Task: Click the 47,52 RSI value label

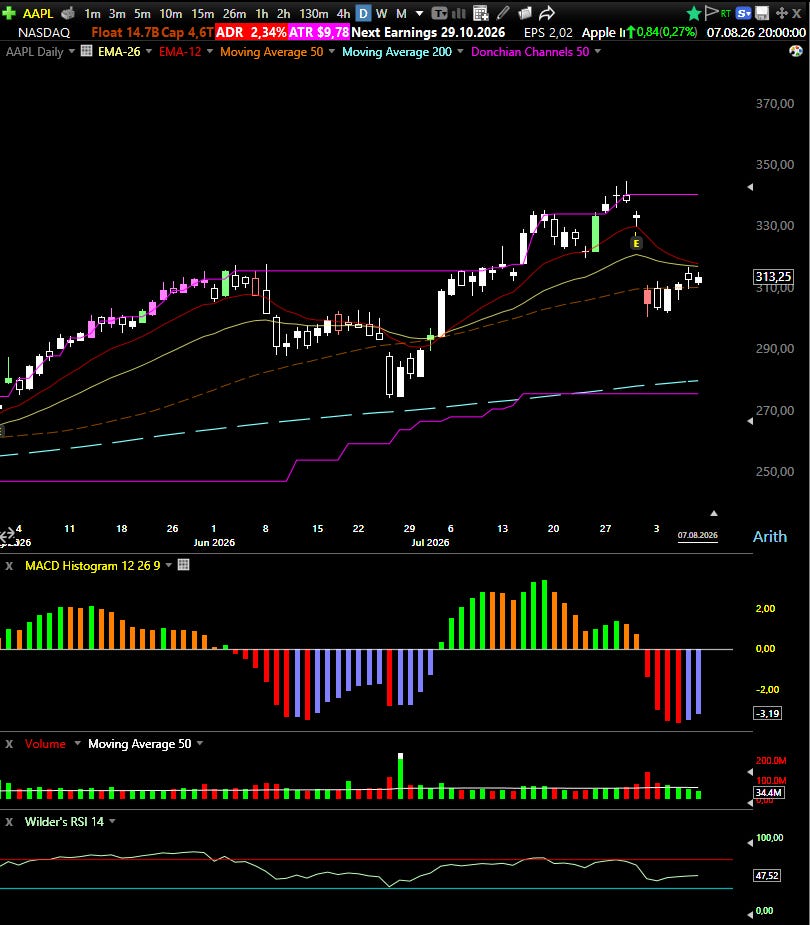Action: (767, 875)
